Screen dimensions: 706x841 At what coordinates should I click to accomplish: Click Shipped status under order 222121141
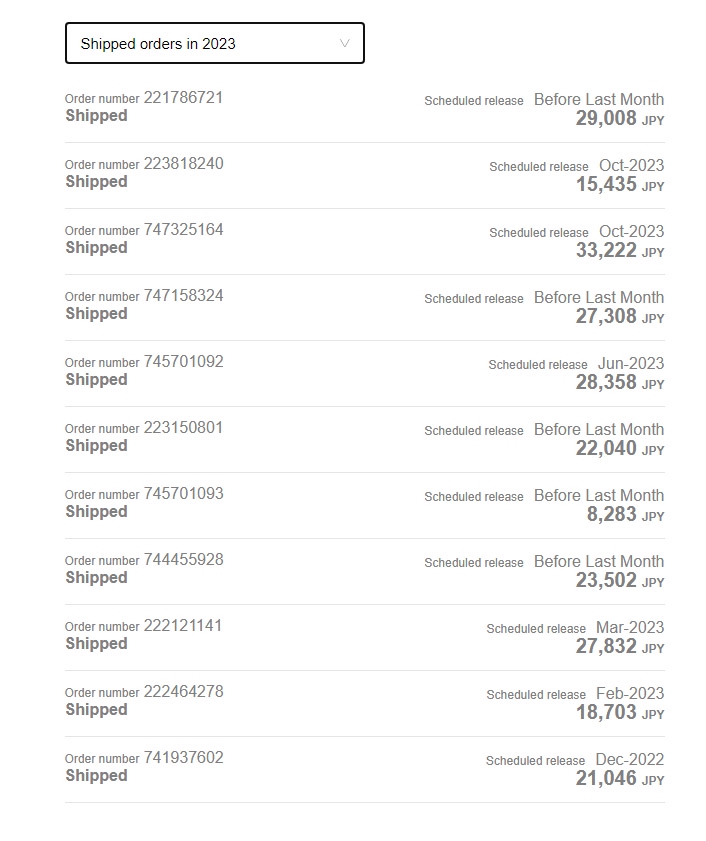tap(97, 644)
